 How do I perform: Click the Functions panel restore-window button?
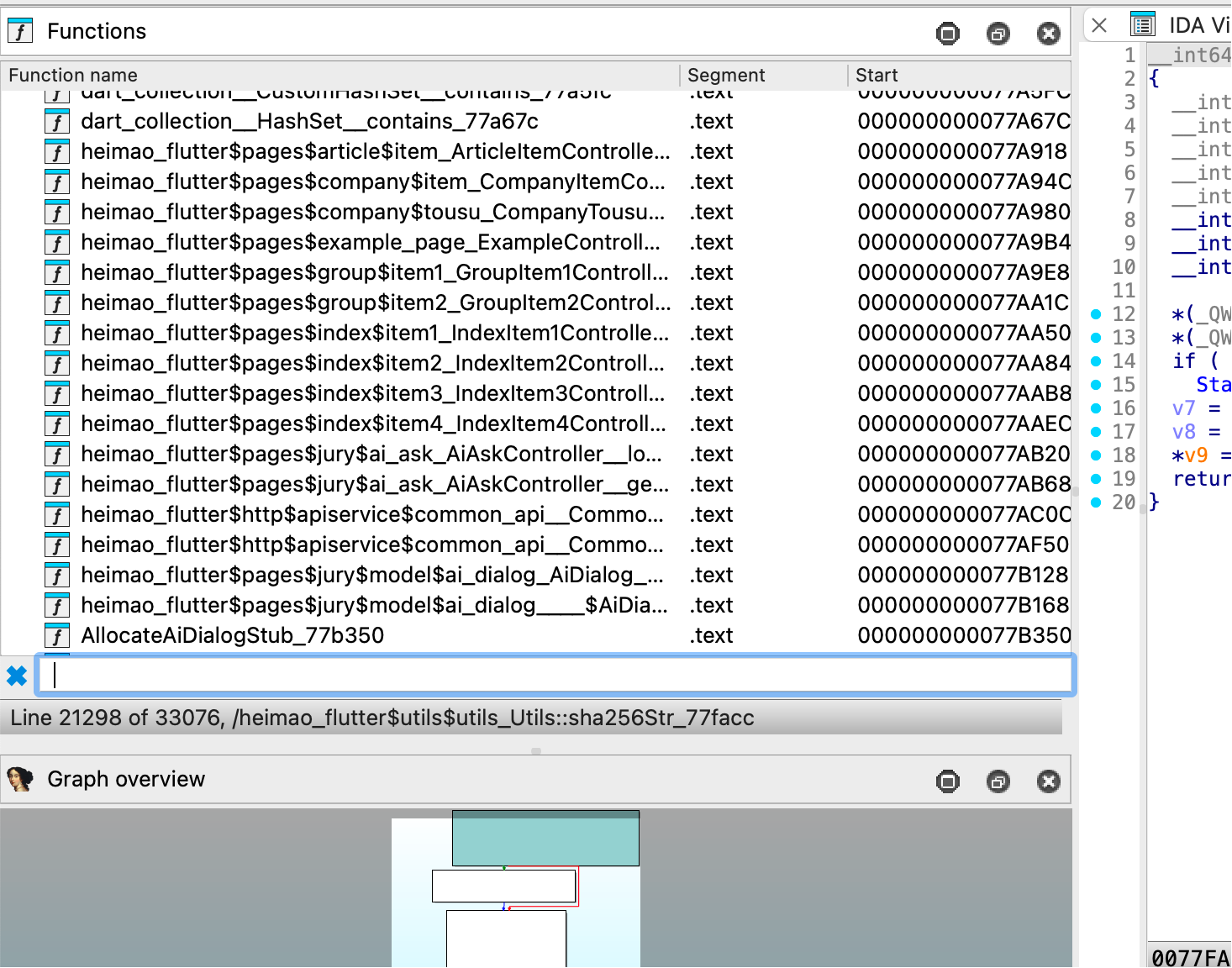(x=998, y=34)
